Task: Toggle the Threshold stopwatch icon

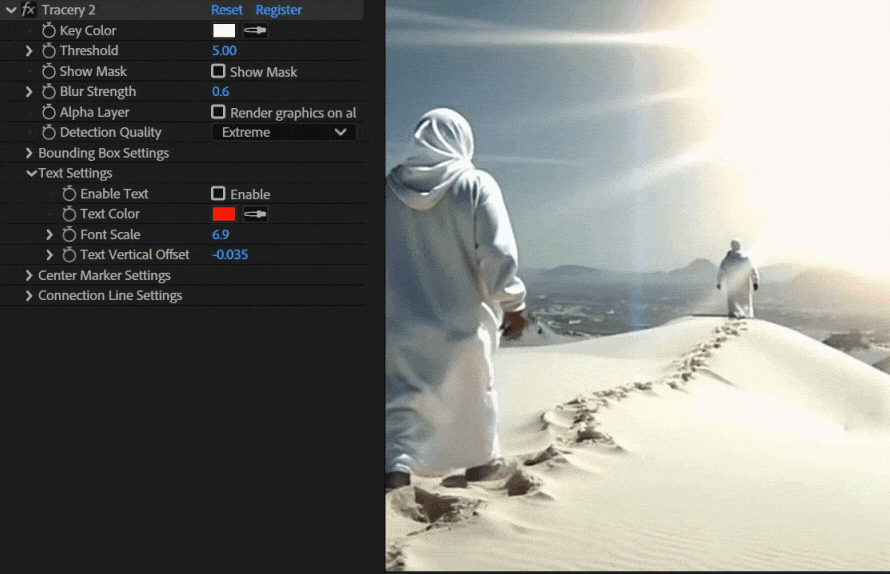Action: point(48,51)
